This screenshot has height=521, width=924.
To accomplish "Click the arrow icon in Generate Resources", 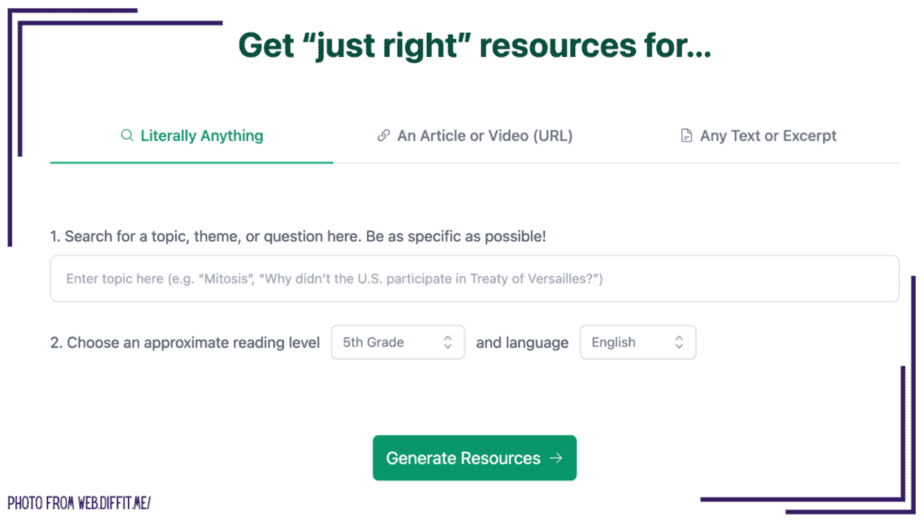I will (556, 458).
